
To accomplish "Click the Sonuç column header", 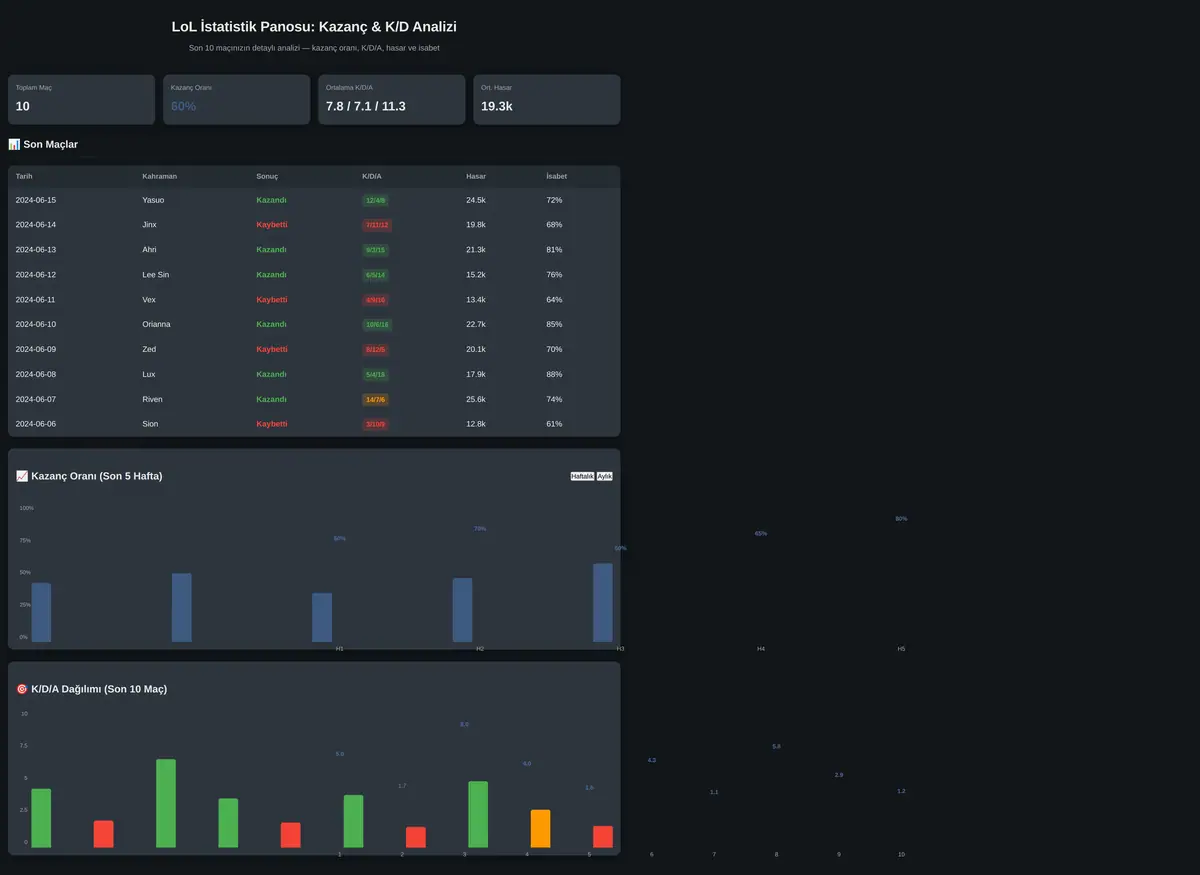I will 267,176.
